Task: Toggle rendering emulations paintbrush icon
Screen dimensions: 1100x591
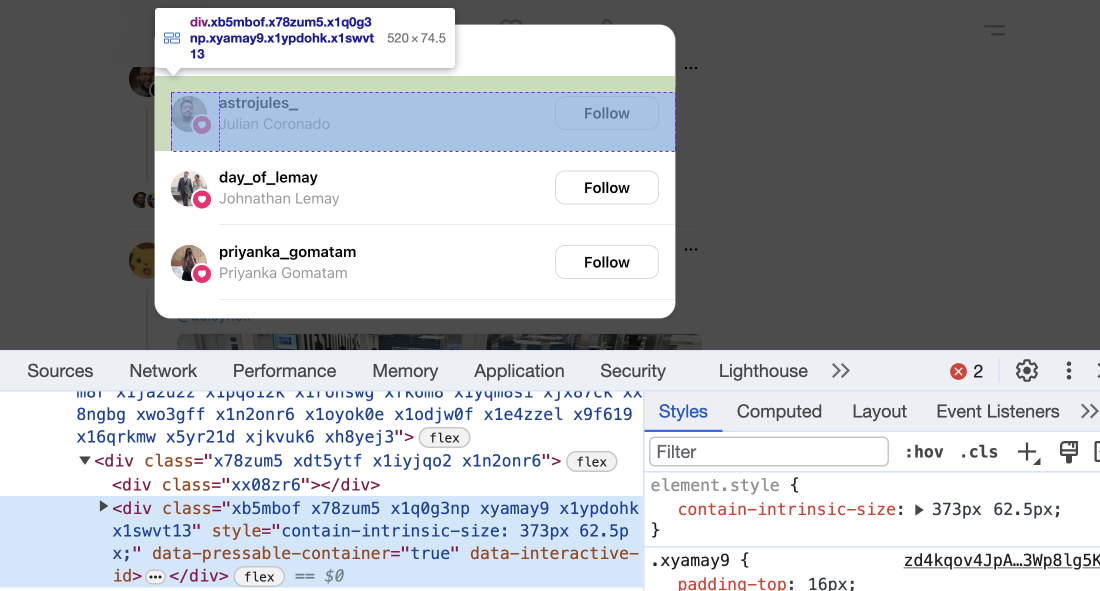Action: (x=1068, y=452)
